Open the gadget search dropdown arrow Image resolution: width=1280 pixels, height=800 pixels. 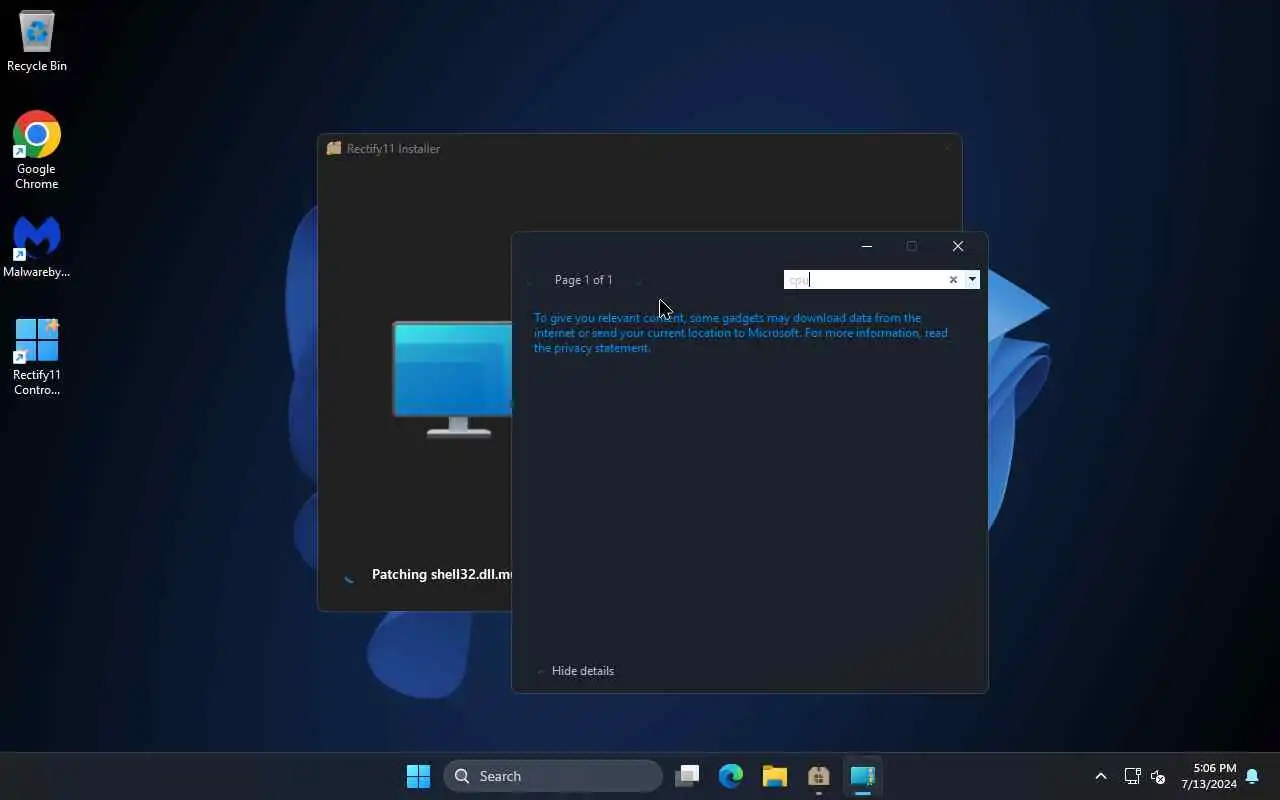point(972,280)
